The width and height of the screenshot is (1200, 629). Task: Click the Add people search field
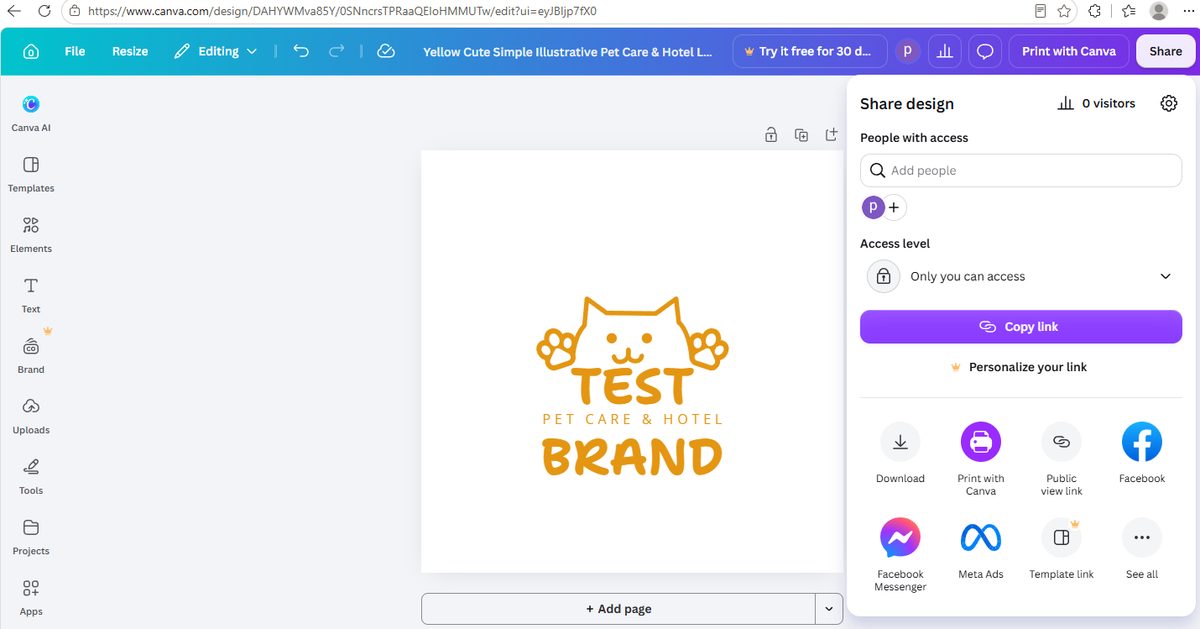click(x=1021, y=170)
